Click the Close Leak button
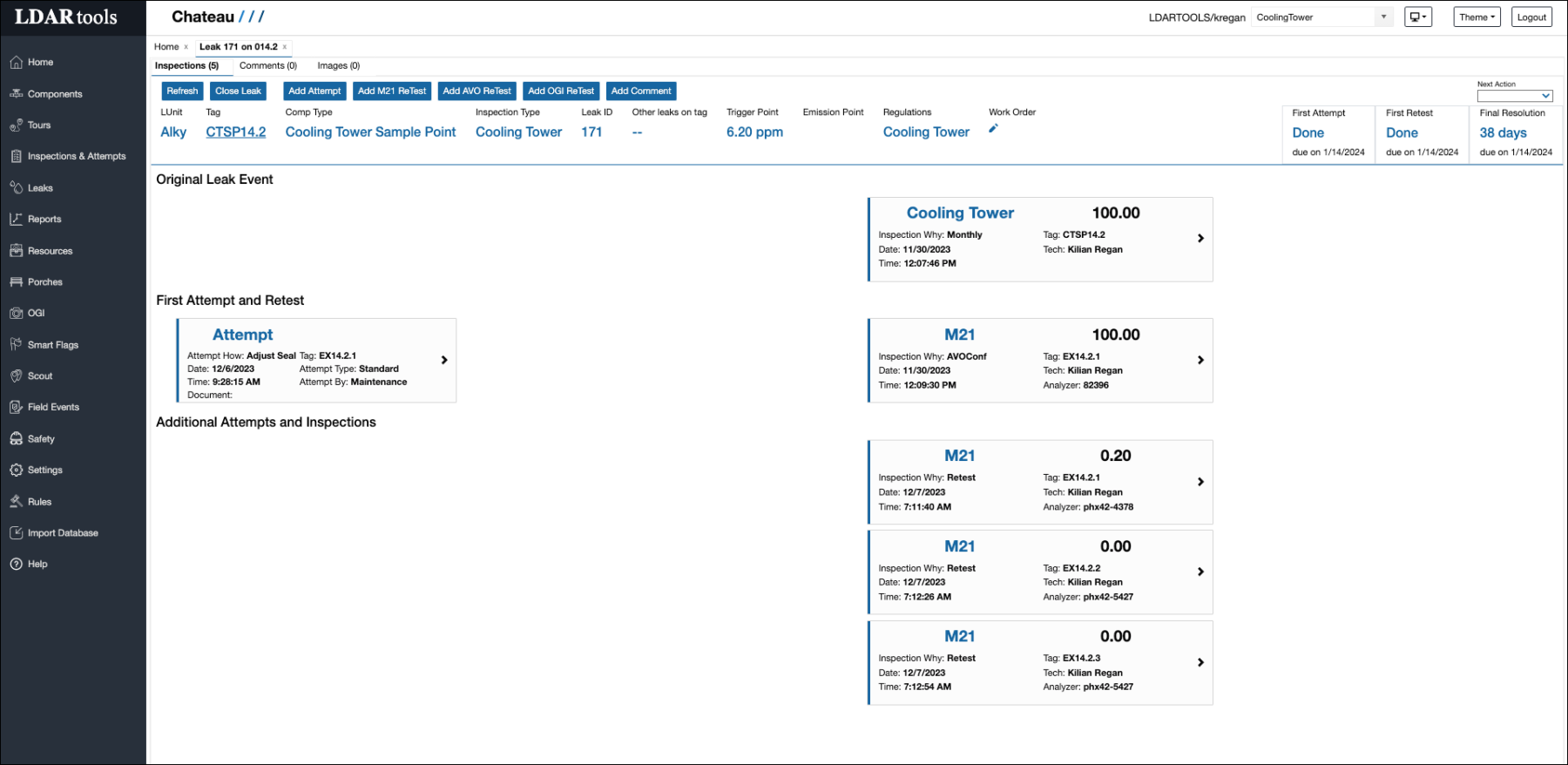Viewport: 1568px width, 765px height. (238, 91)
